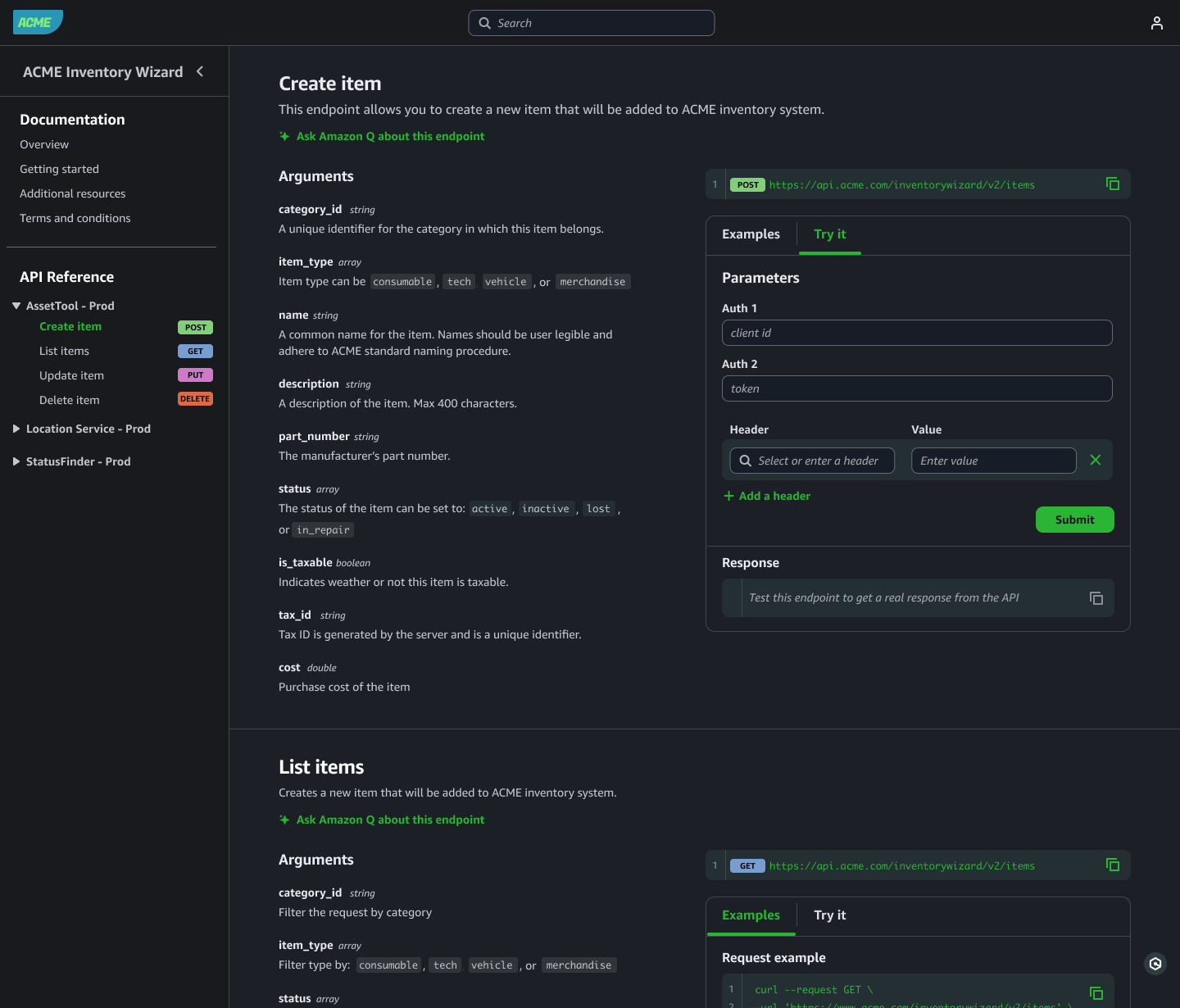The width and height of the screenshot is (1180, 1008).
Task: Open the Select or enter a header combo box
Action: click(812, 461)
